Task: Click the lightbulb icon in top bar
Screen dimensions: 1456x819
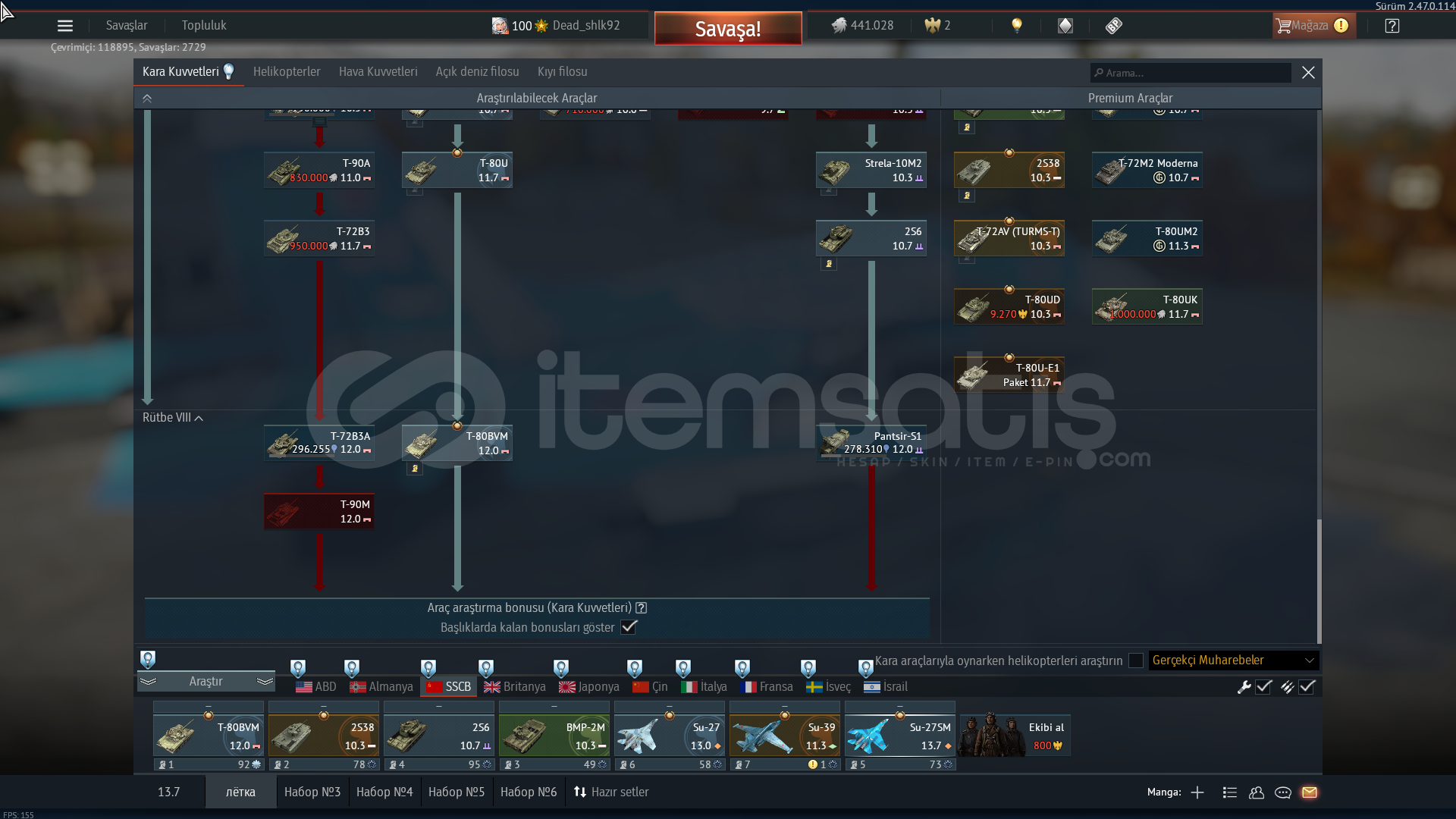Action: 1017,26
